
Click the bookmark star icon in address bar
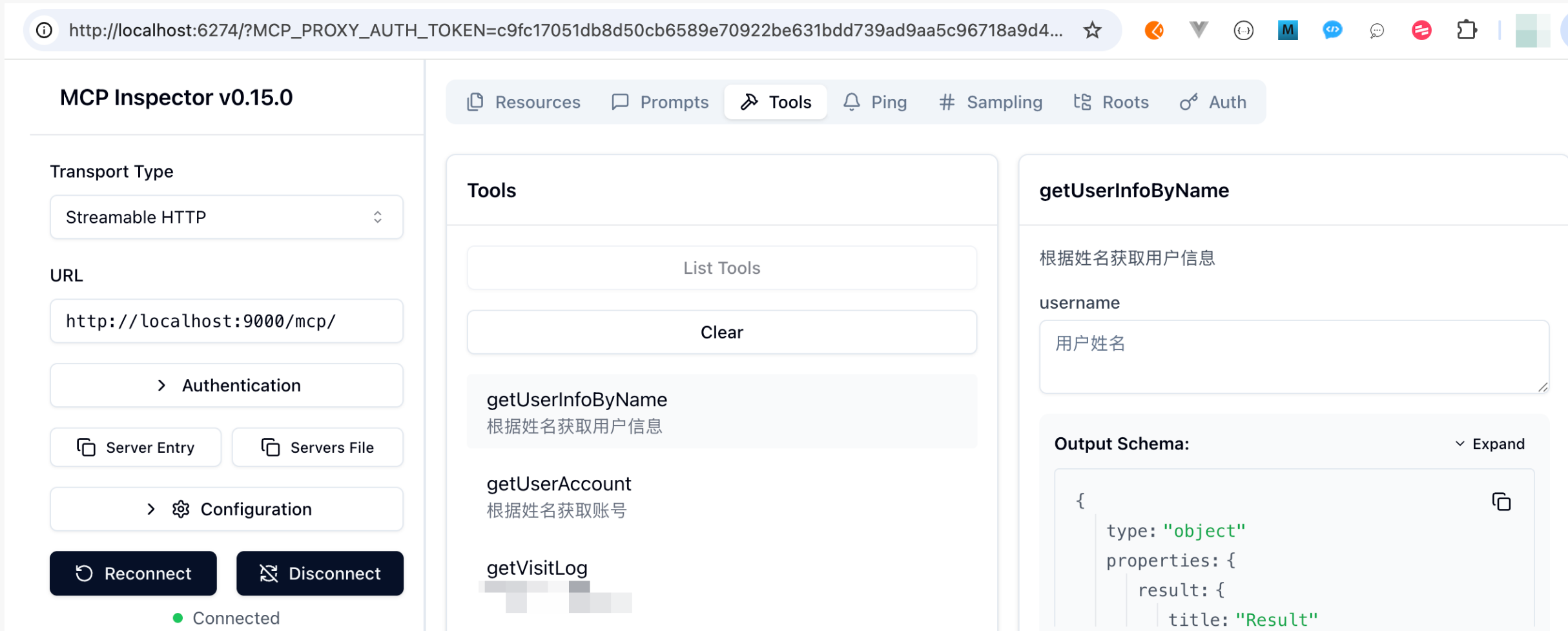(x=1092, y=30)
